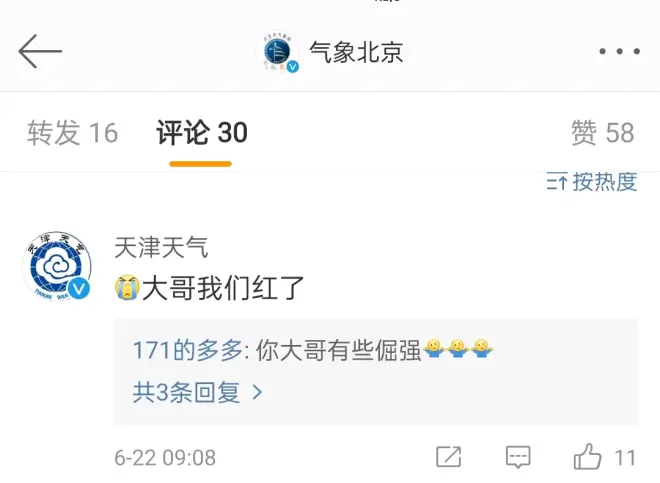Tap the 气象北京 title text

pyautogui.click(x=356, y=52)
